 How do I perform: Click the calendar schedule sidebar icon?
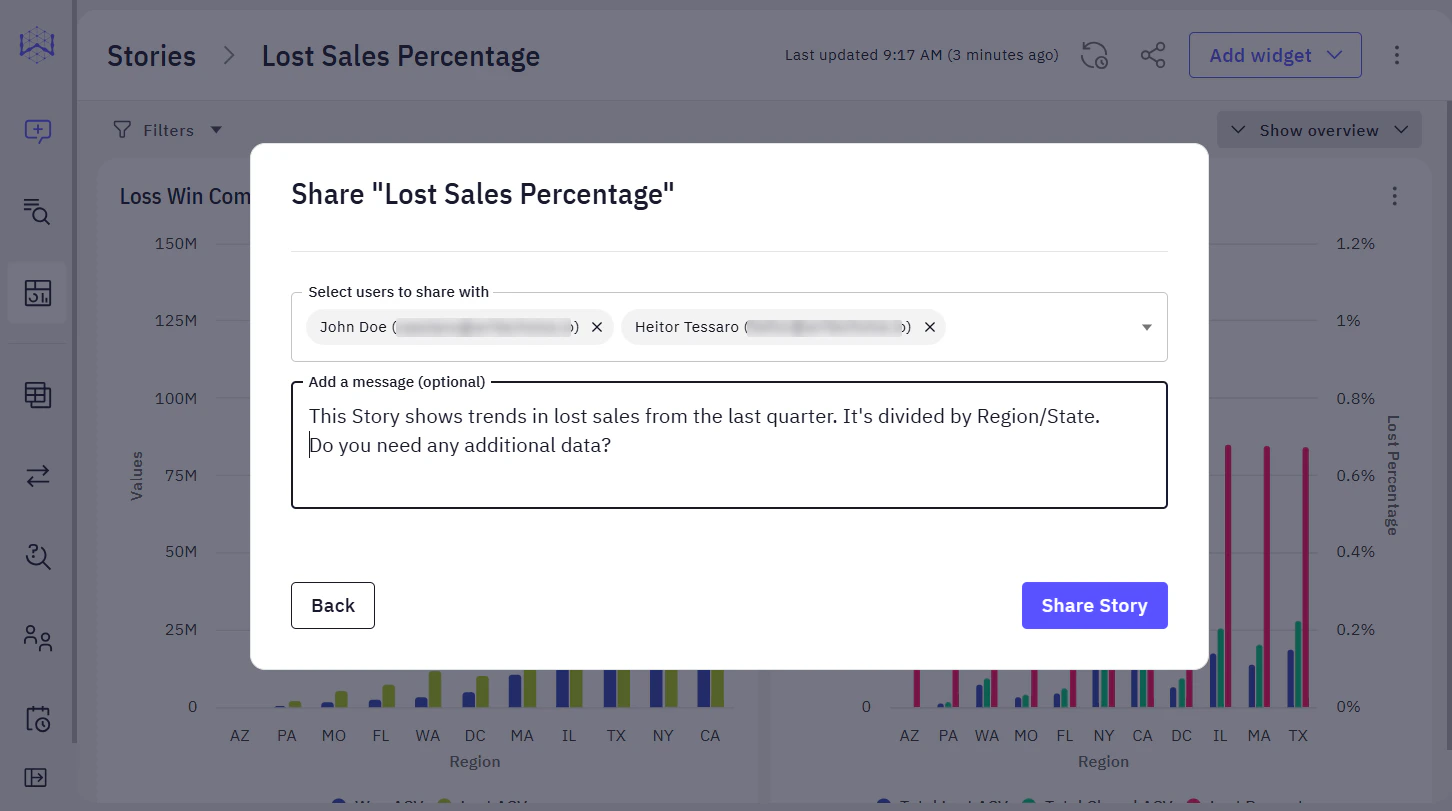pyautogui.click(x=38, y=719)
